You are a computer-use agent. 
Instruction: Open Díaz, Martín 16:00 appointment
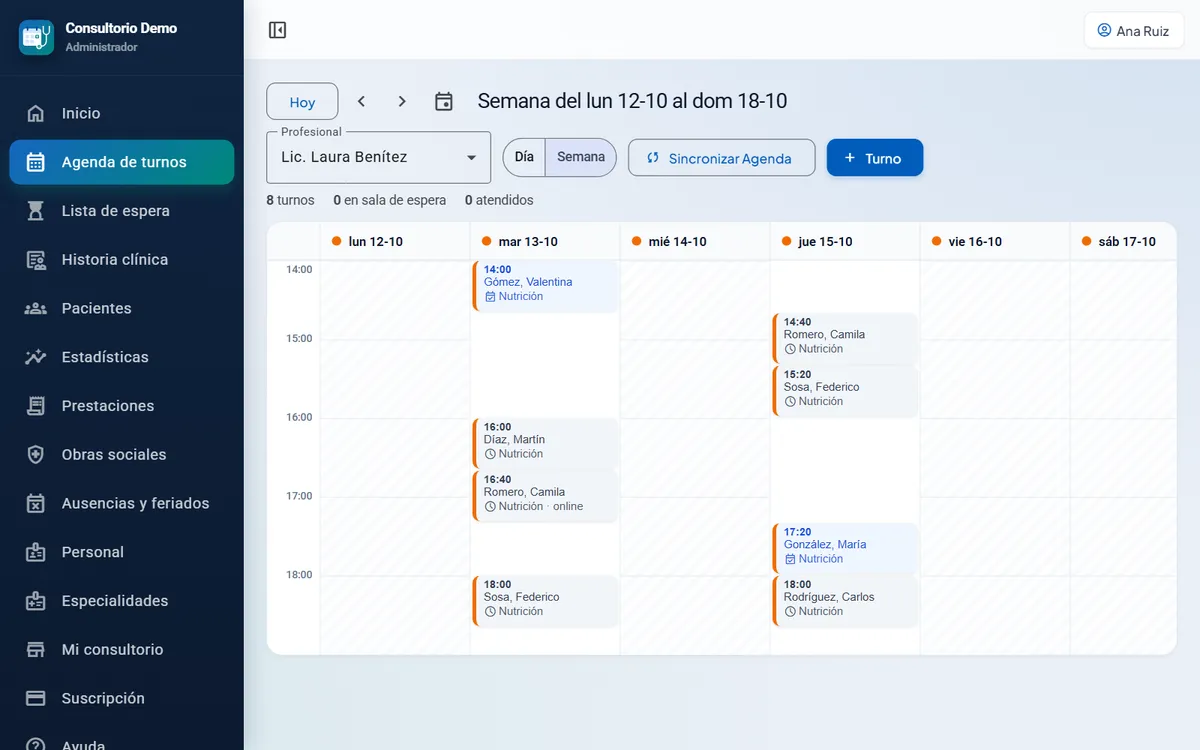pos(546,443)
